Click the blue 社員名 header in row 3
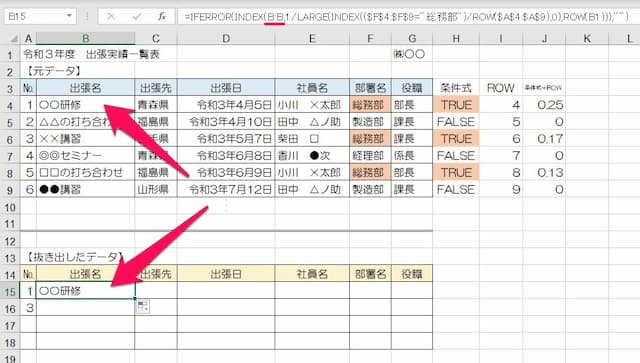 click(312, 88)
